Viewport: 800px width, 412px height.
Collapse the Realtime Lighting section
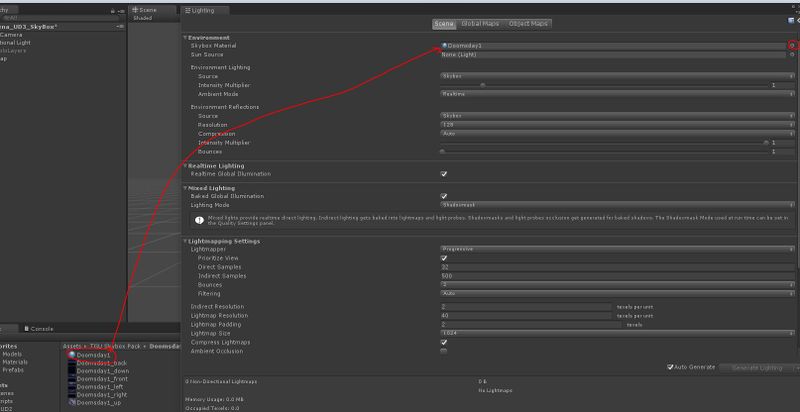click(185, 166)
